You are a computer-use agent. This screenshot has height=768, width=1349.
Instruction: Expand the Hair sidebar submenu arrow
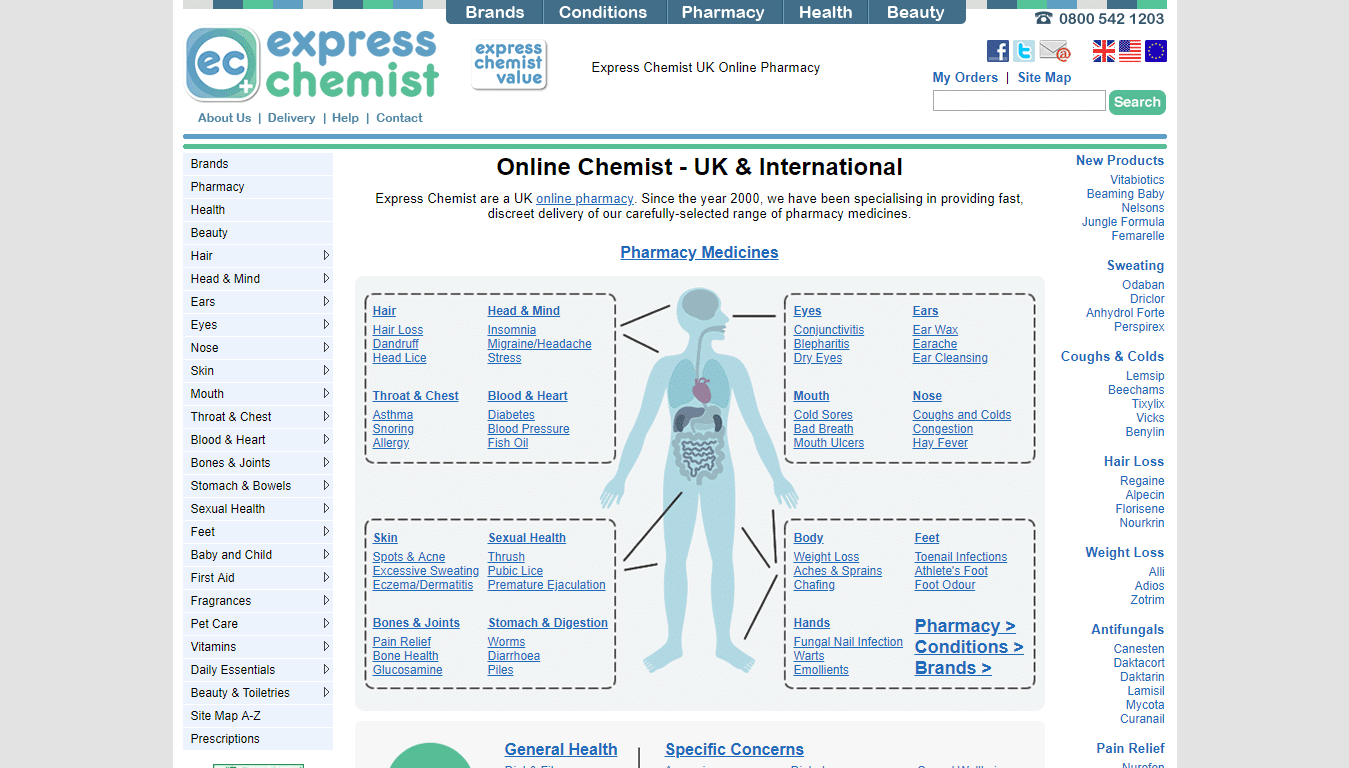[326, 255]
